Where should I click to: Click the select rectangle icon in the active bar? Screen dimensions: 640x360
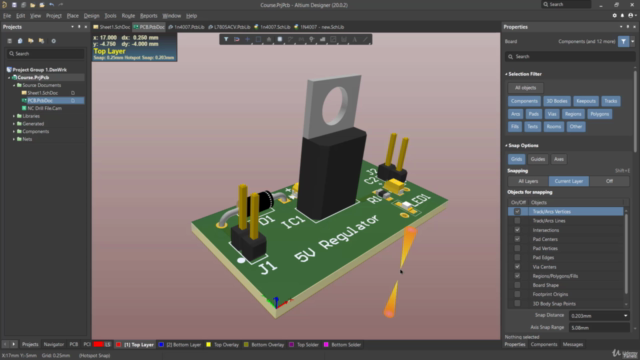(x=258, y=39)
